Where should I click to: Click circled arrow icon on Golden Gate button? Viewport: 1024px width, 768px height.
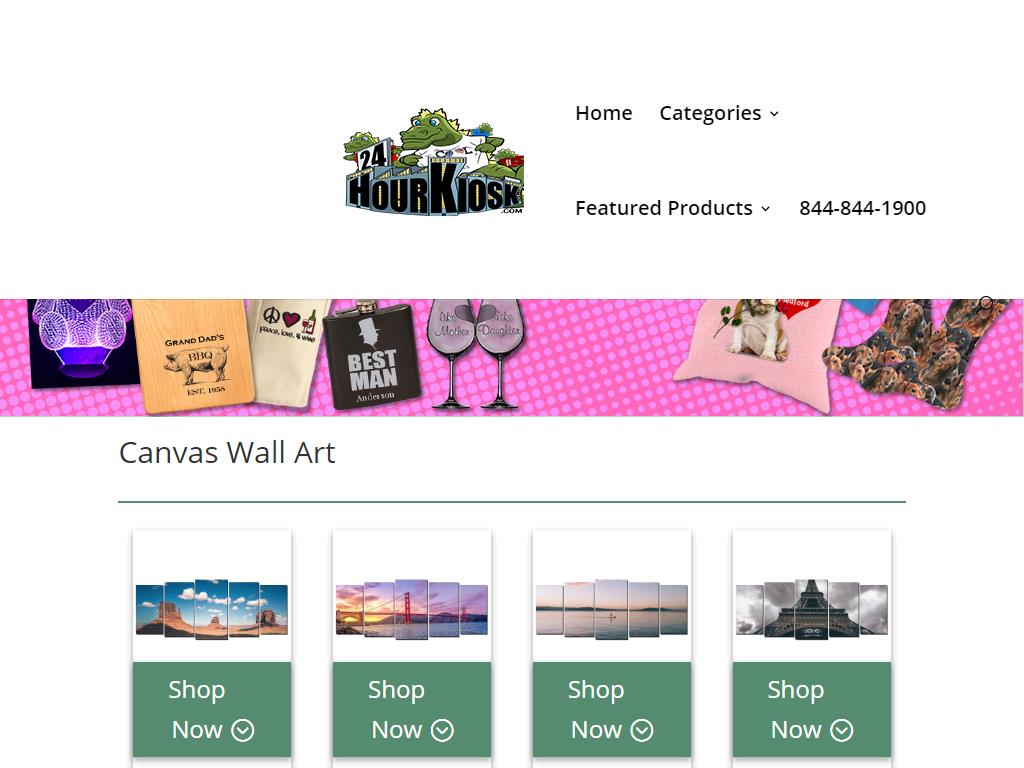point(443,730)
